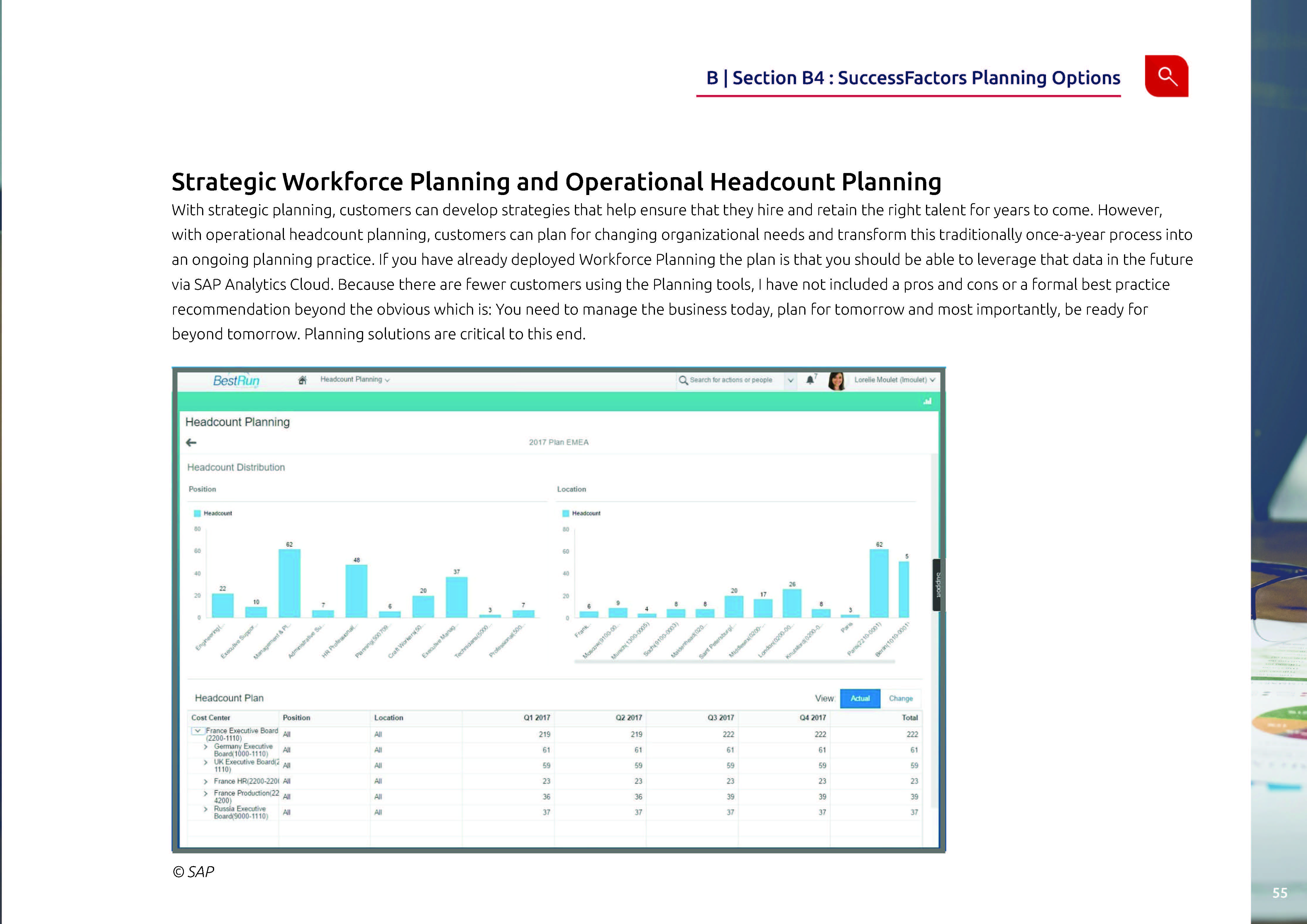Select the Middlesex bar labeled 17
The image size is (1307, 924).
click(763, 608)
